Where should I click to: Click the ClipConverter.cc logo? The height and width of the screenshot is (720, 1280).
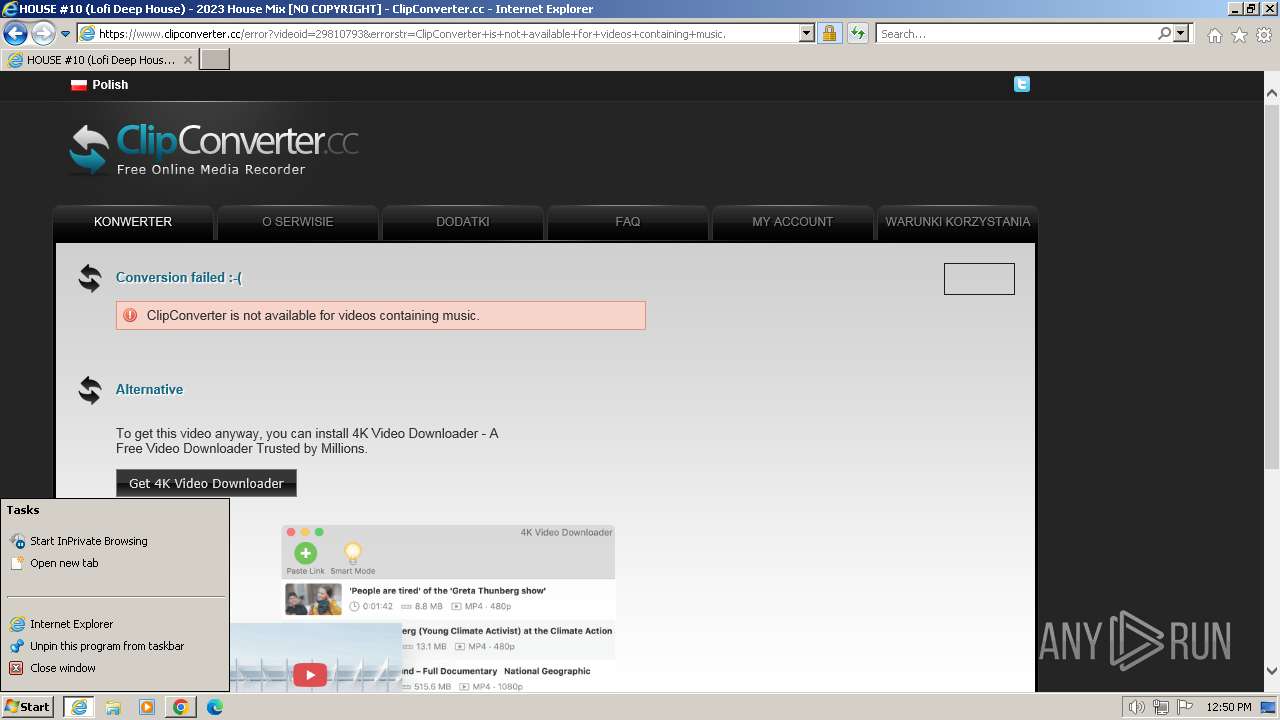214,149
